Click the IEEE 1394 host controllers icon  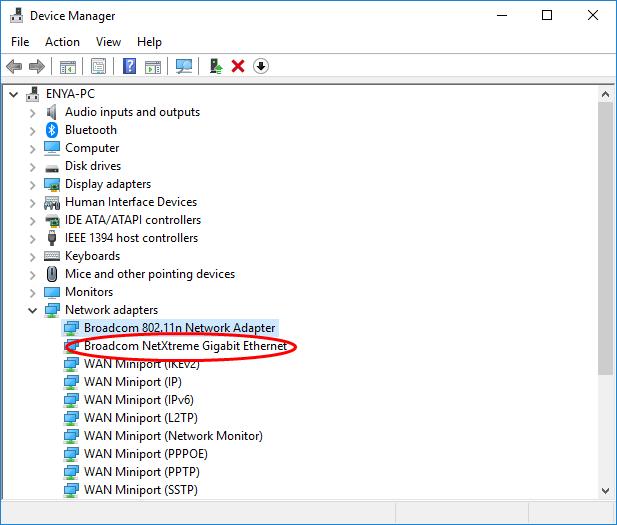click(x=52, y=238)
